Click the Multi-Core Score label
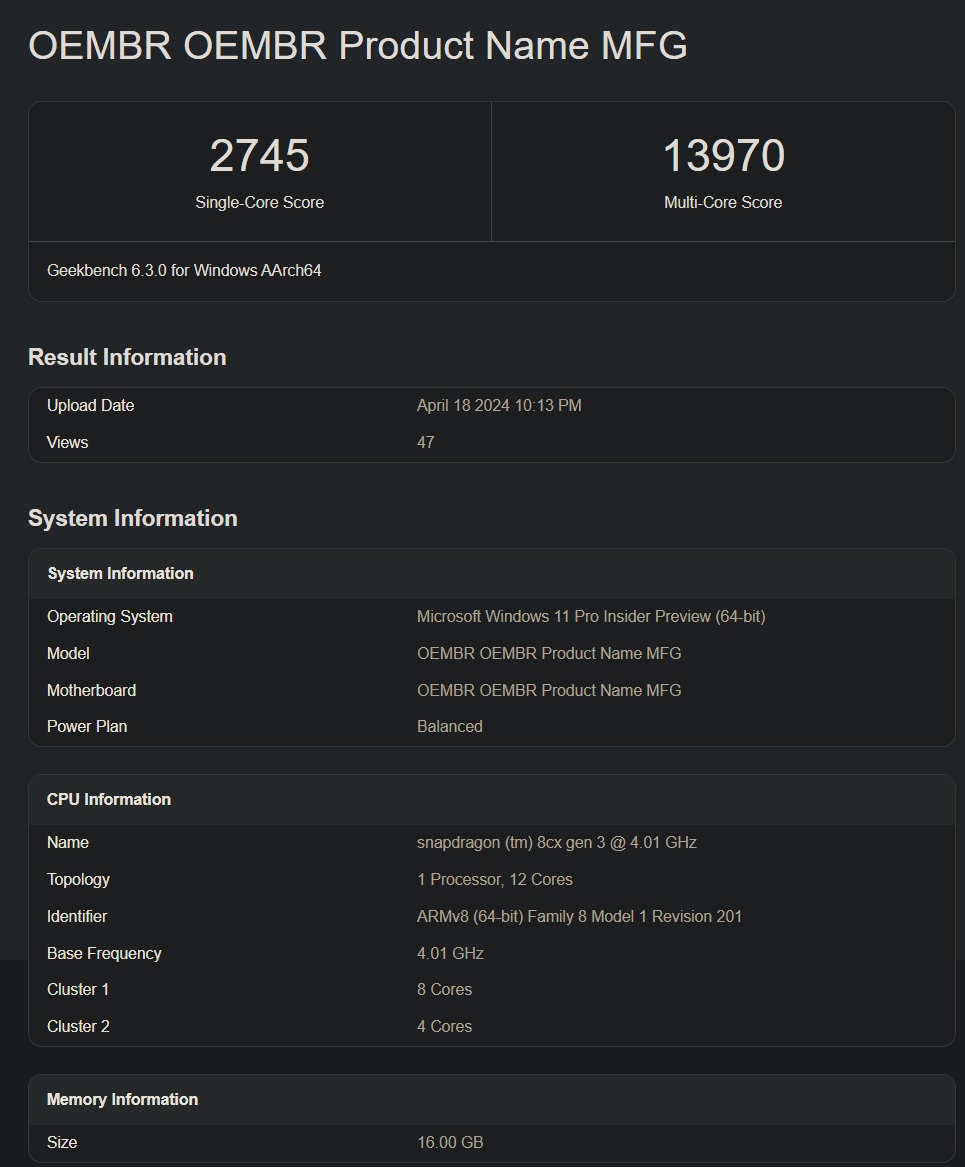 tap(723, 202)
